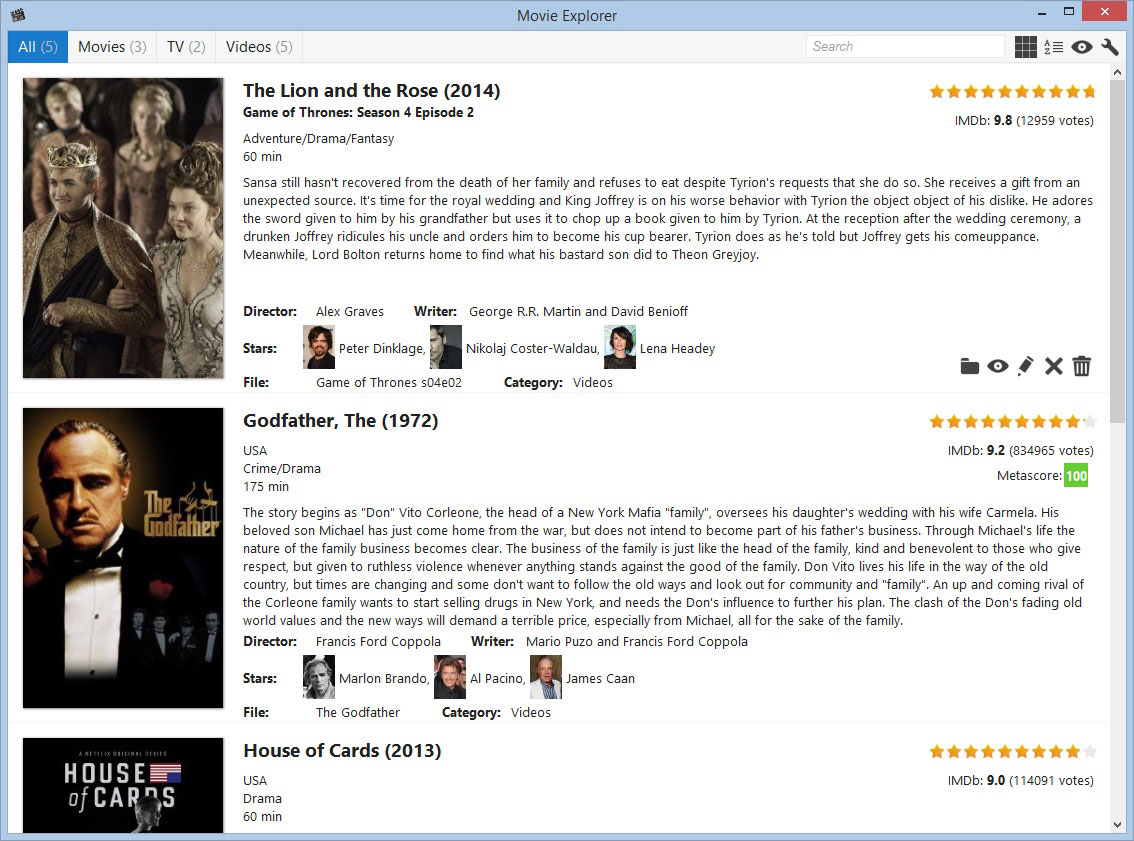Click IMDb 9.8 rating text
The width and height of the screenshot is (1134, 841).
1024,121
